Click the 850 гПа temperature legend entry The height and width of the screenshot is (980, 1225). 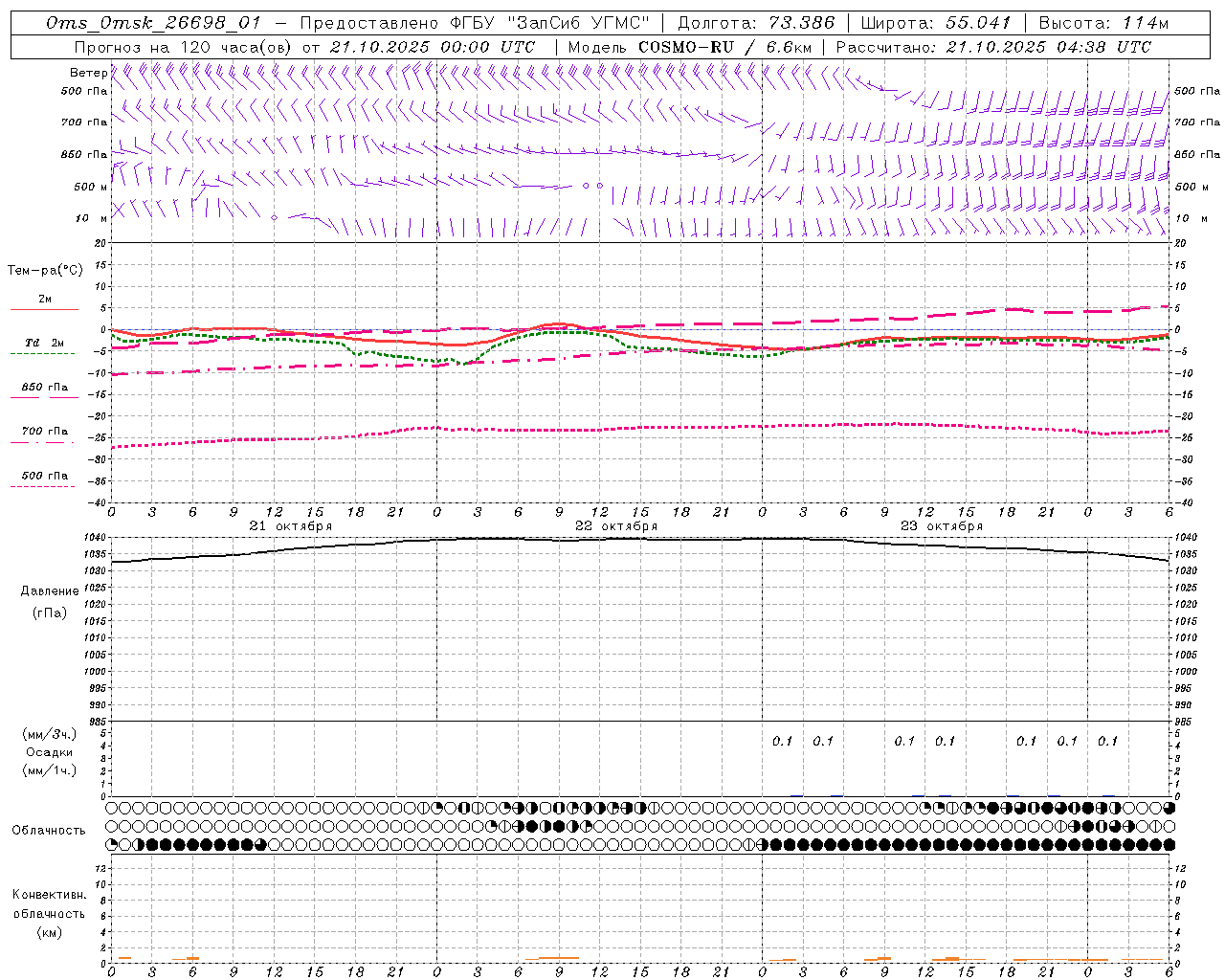[45, 388]
